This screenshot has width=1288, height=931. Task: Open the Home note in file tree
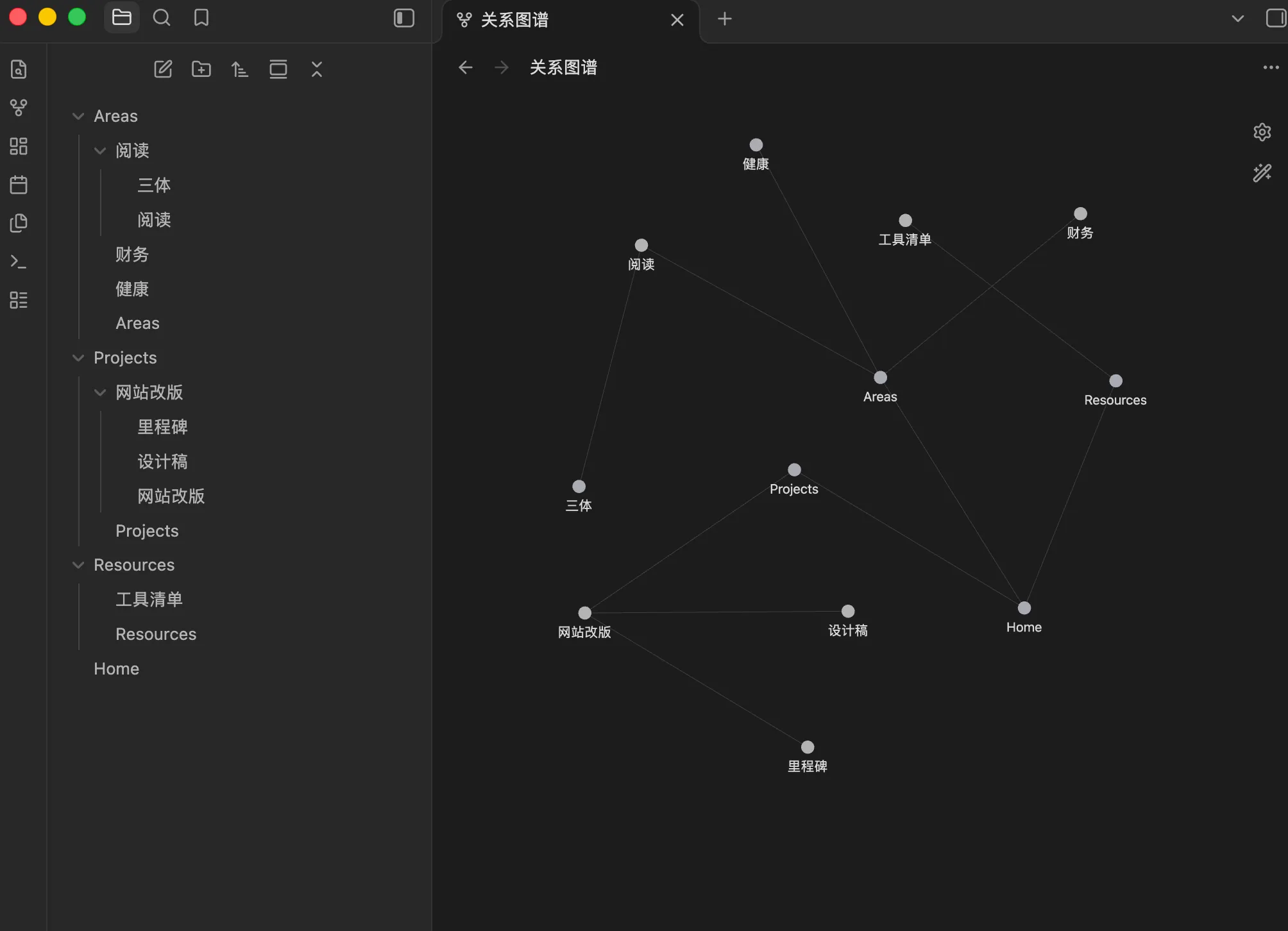pyautogui.click(x=116, y=669)
